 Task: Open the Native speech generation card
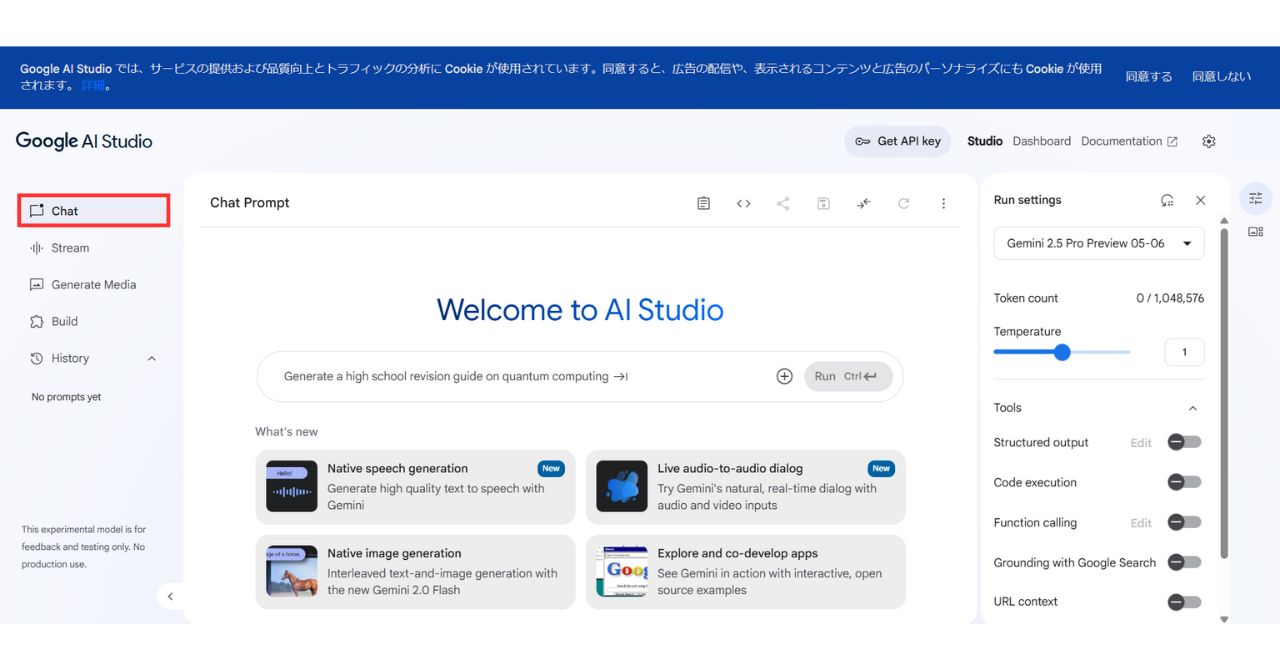(x=415, y=487)
